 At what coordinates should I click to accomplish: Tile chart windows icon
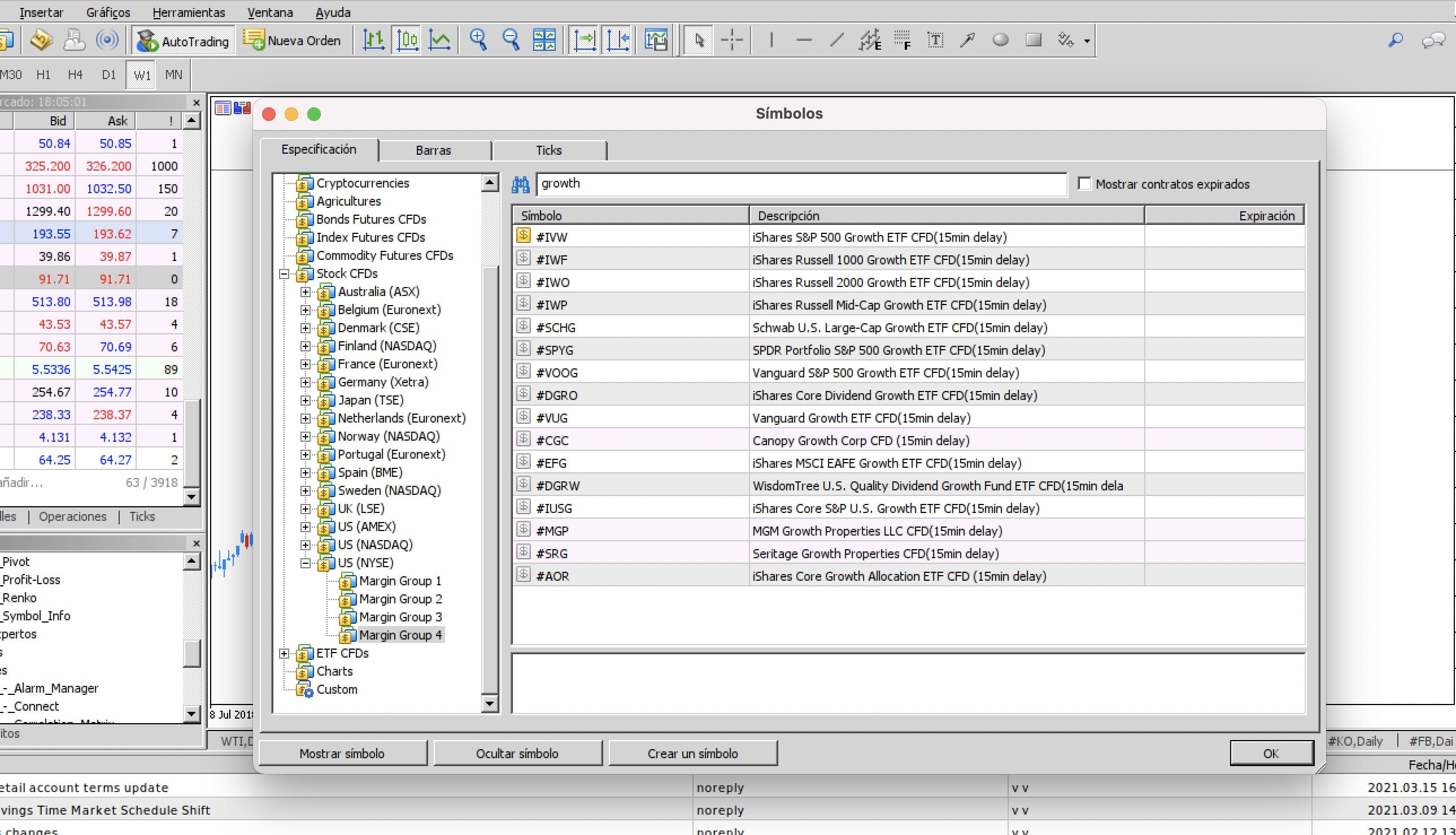pyautogui.click(x=544, y=40)
